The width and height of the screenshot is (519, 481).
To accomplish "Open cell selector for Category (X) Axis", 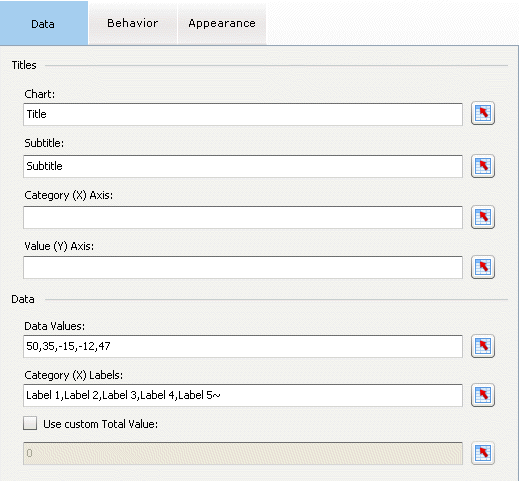I will [x=483, y=217].
